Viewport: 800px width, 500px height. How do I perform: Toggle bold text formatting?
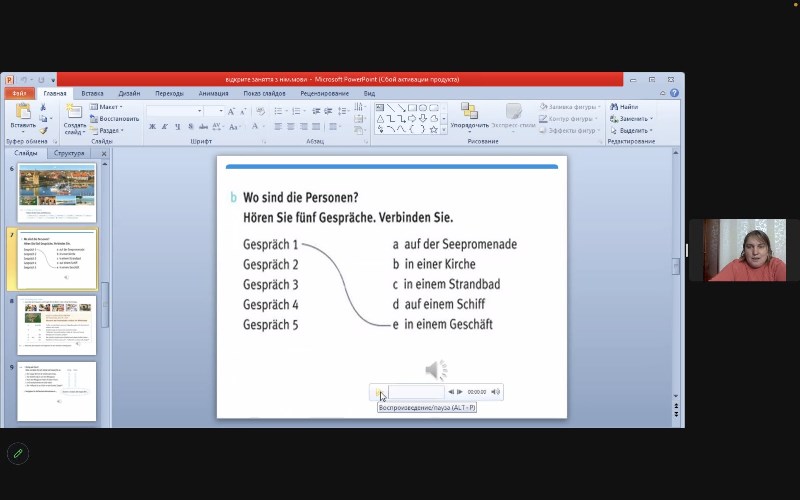[152, 127]
